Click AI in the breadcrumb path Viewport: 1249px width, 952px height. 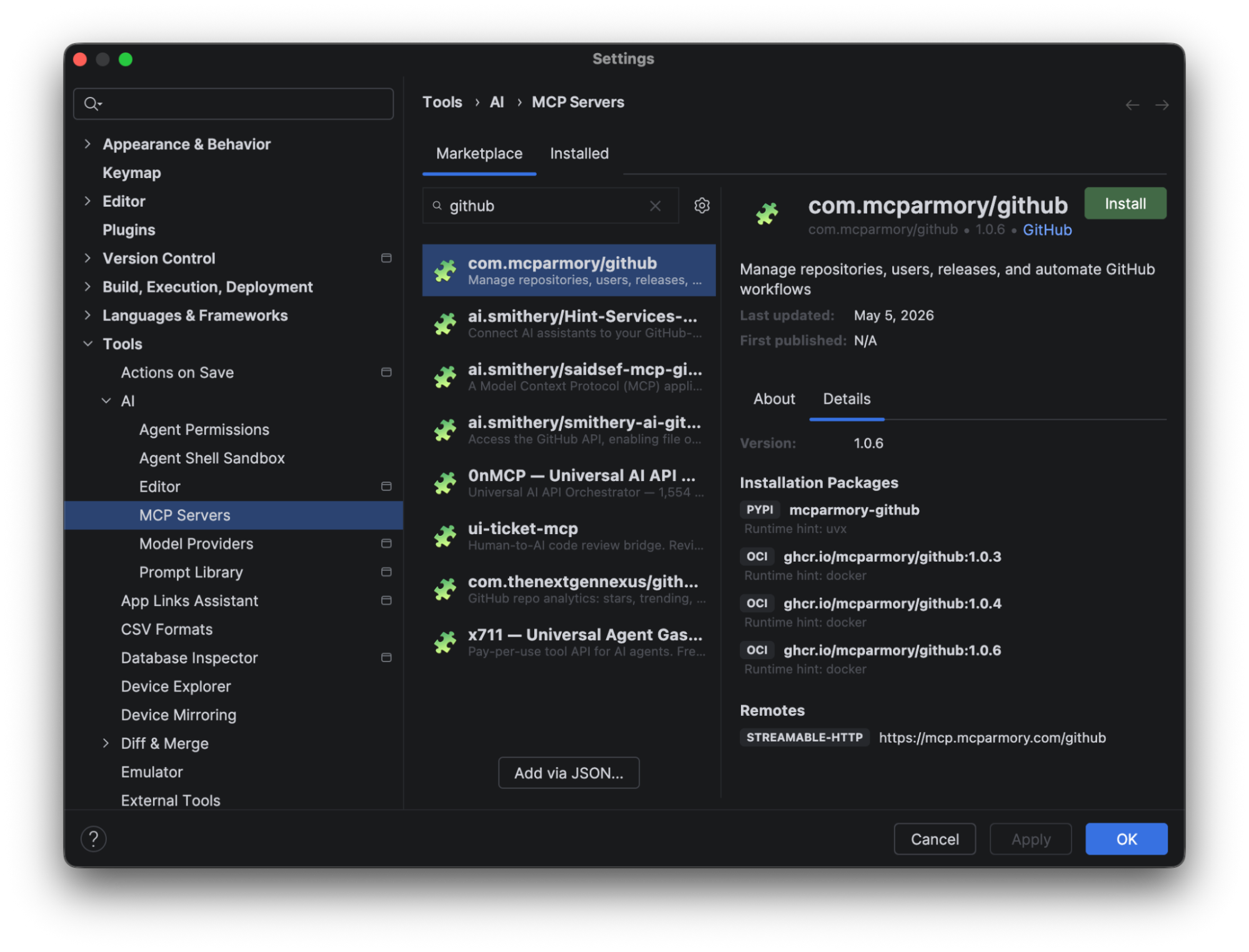(497, 102)
